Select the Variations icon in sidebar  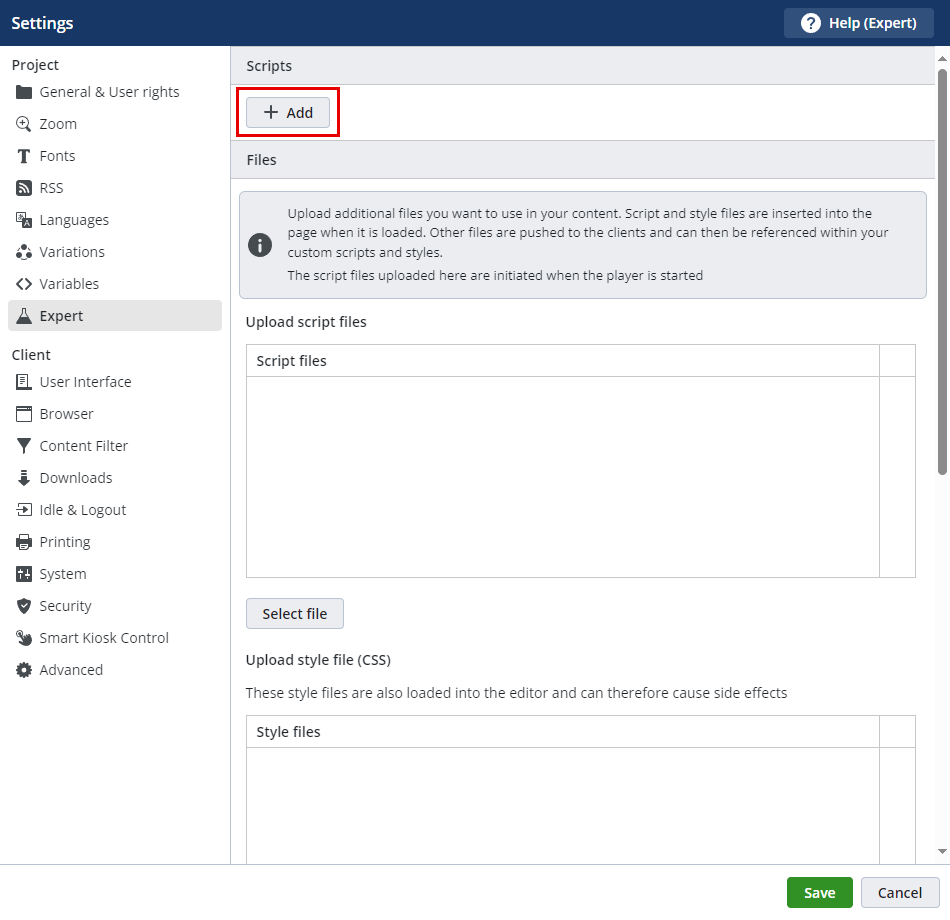pos(24,252)
